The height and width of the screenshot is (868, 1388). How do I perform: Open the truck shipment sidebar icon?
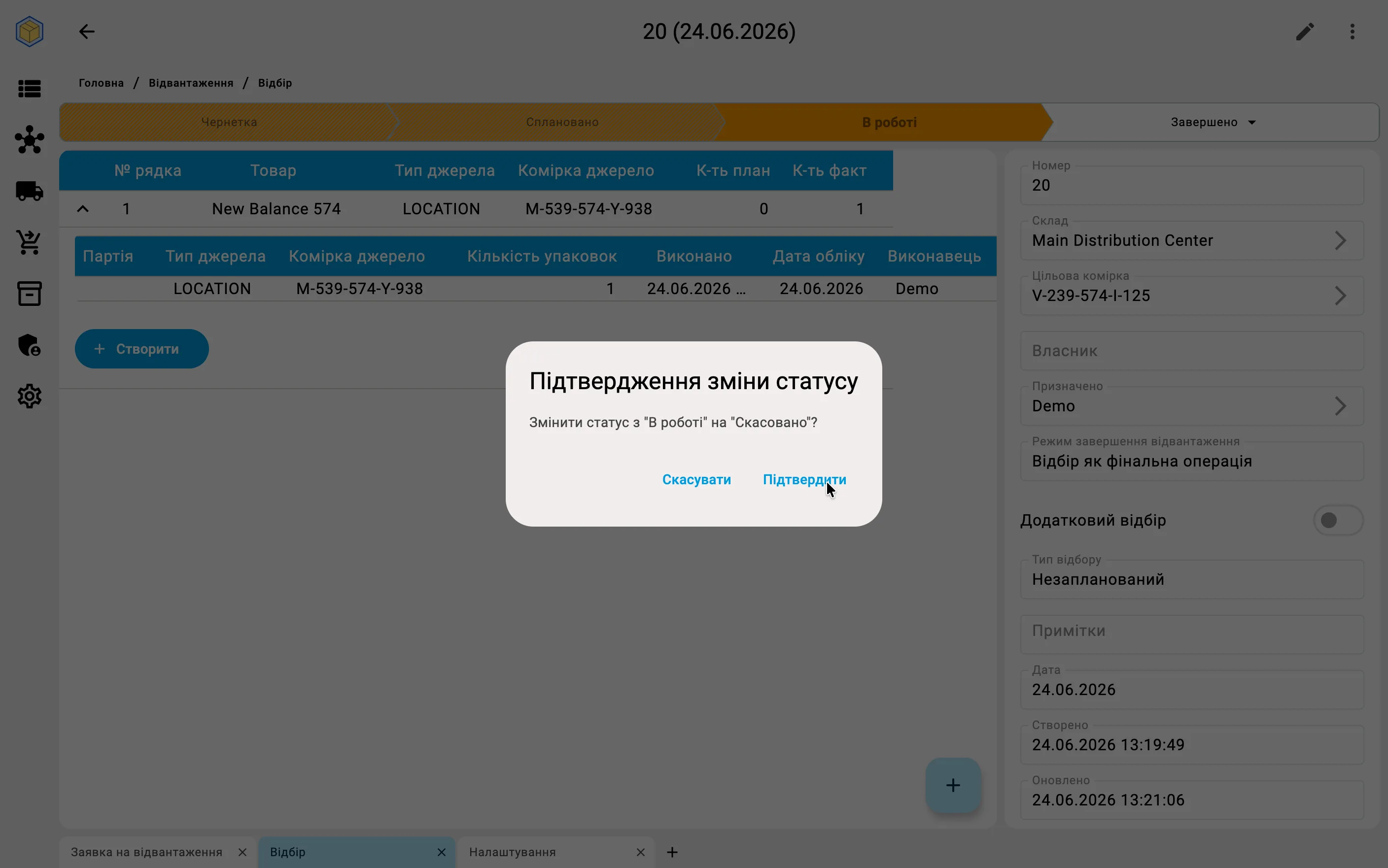point(29,191)
